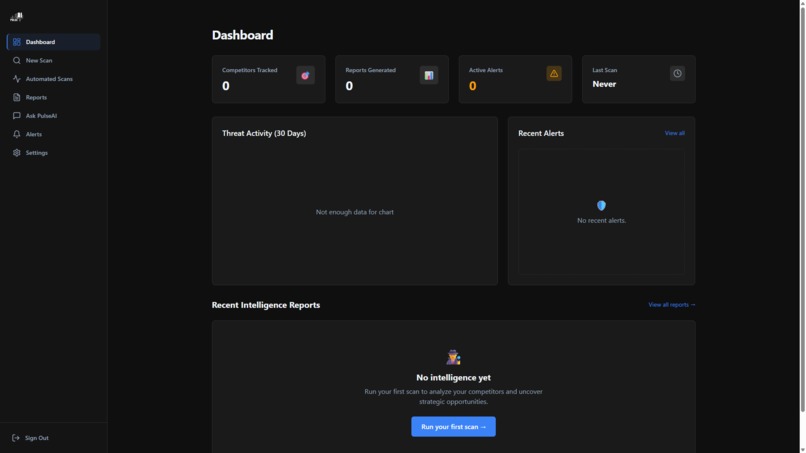The height and width of the screenshot is (453, 806).
Task: Click Run your first scan button
Action: (x=453, y=427)
